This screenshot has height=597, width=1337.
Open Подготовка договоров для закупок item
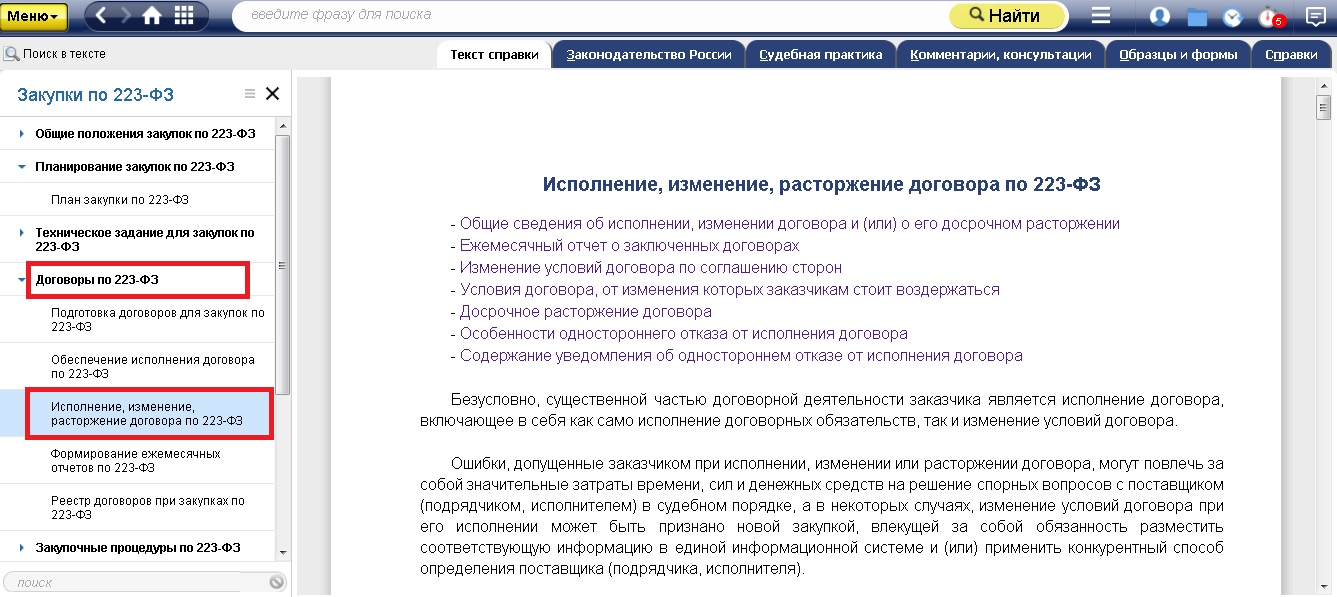157,319
